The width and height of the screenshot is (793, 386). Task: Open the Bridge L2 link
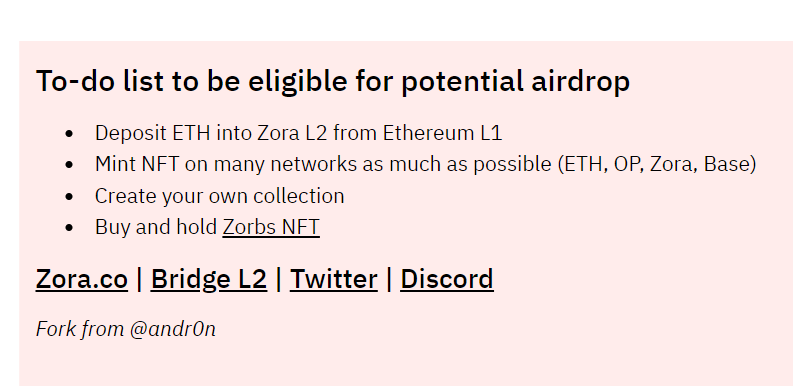click(209, 279)
